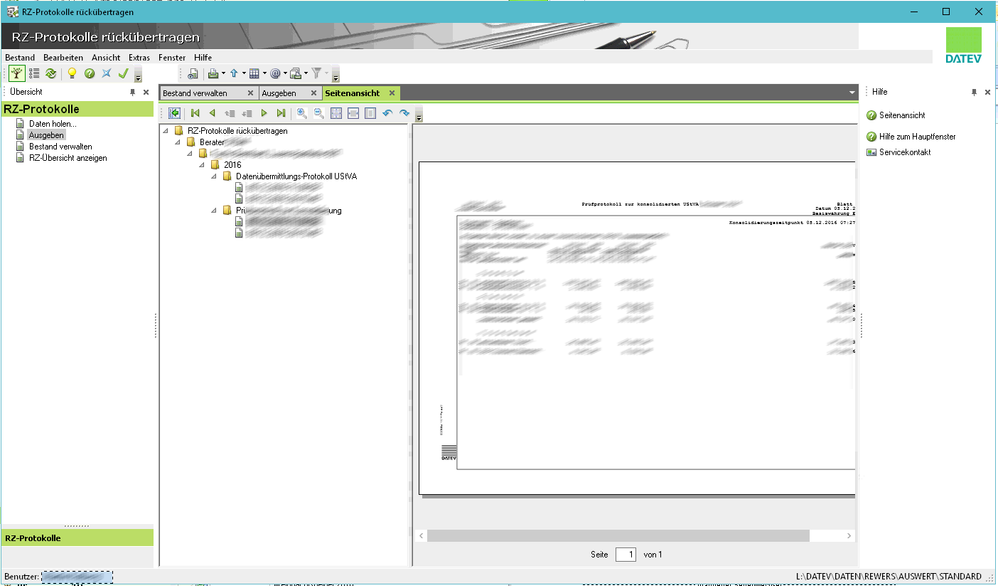The width and height of the screenshot is (998, 586).
Task: Toggle the tree overview icon in toolbar
Action: [x=17, y=74]
